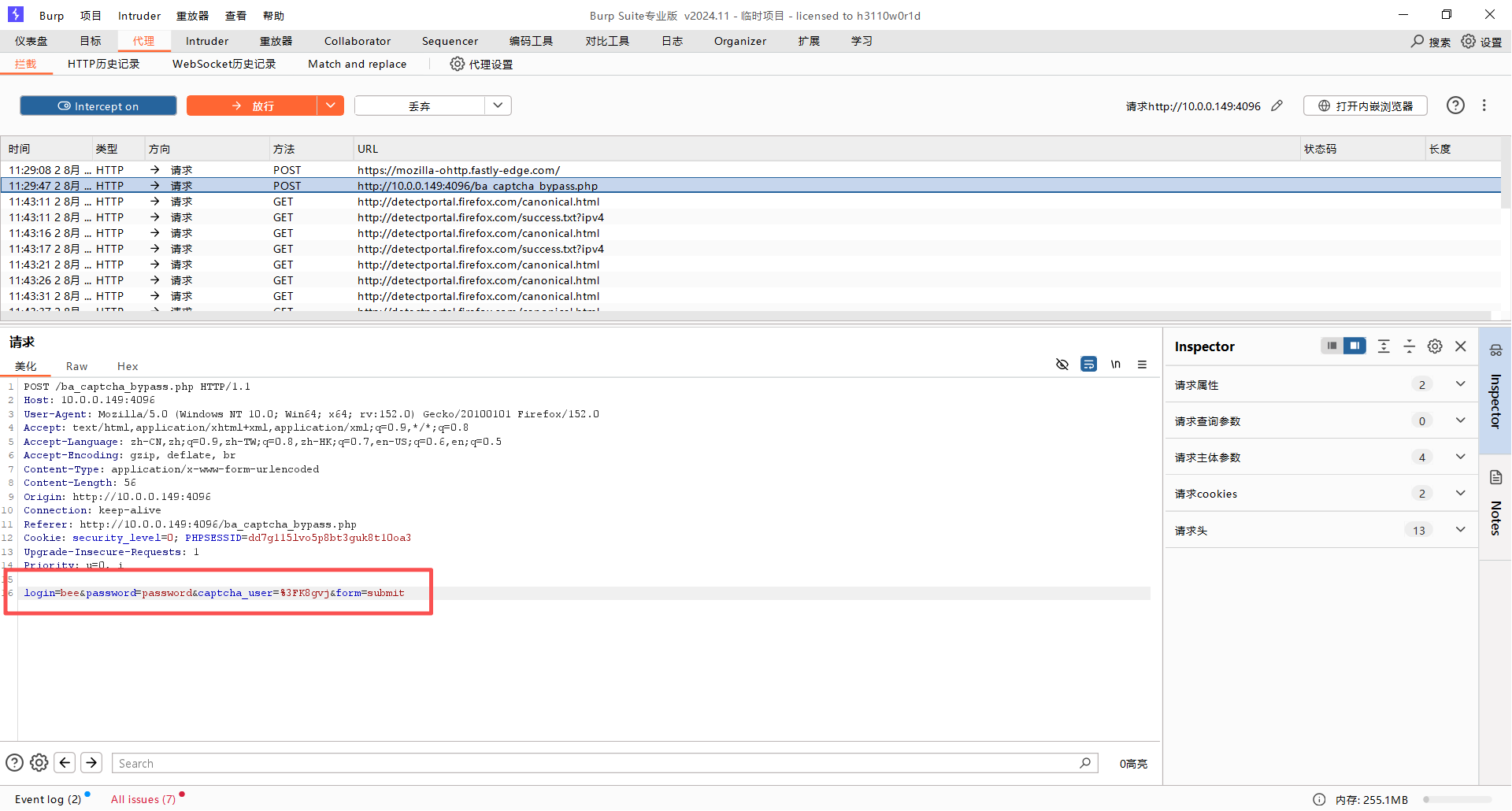Sort by the URL column header
1512x811 pixels.
coord(825,149)
